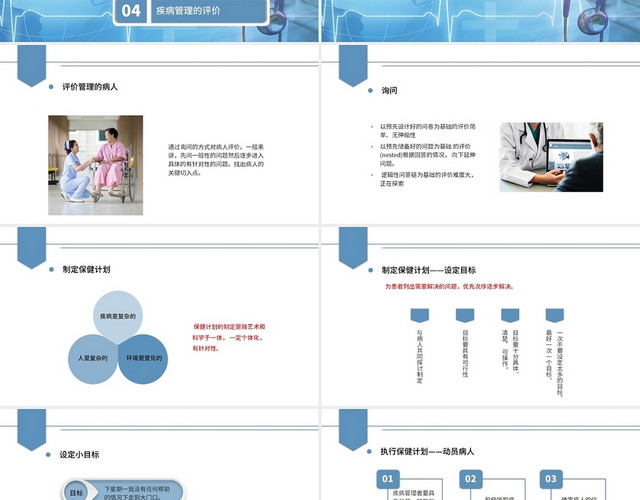Click the blue tag above "目标要具有可行性"

click(465, 316)
